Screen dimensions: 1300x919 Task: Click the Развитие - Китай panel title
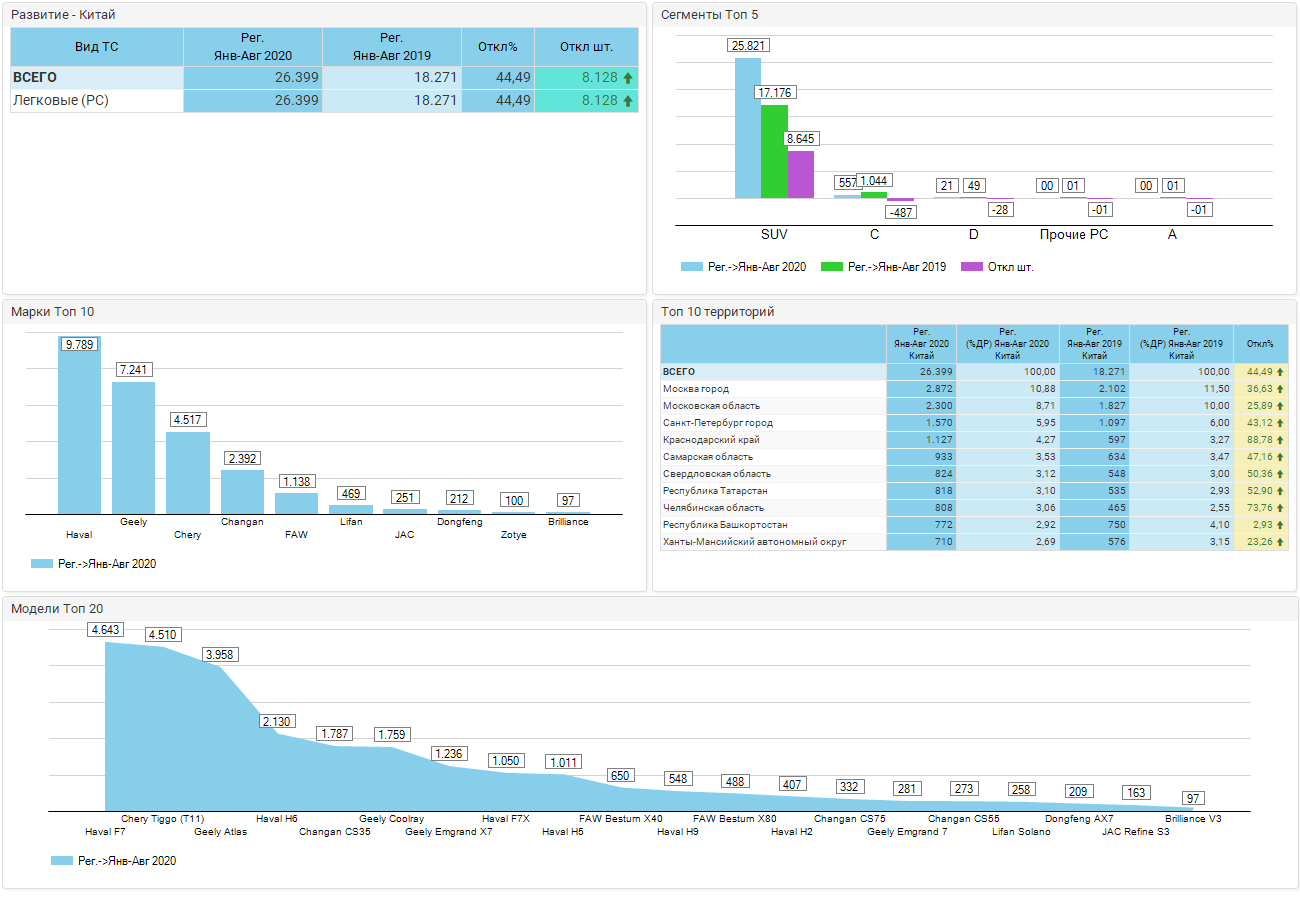(62, 15)
